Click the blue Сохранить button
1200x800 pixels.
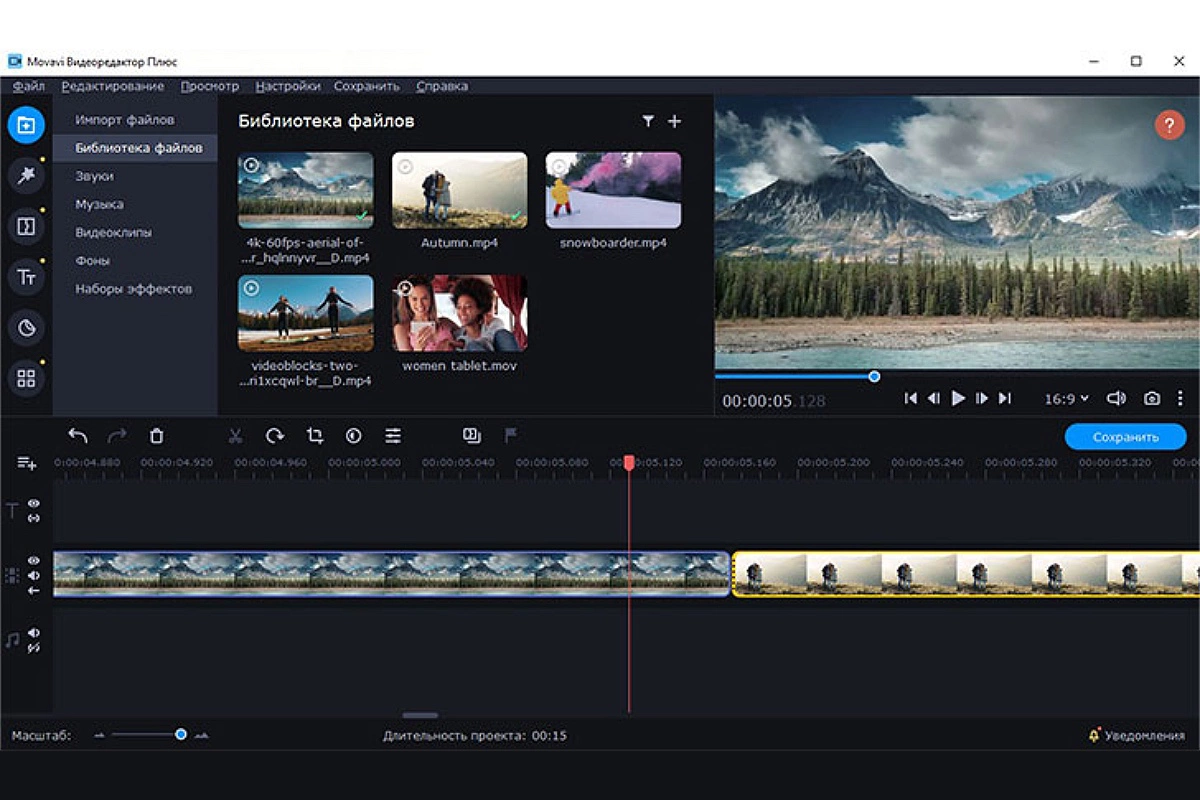(x=1128, y=437)
